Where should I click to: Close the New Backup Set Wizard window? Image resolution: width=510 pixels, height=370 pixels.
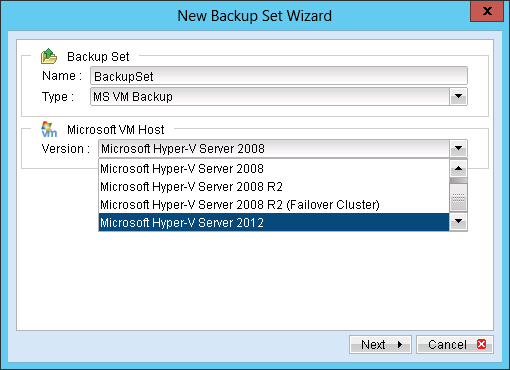pyautogui.click(x=487, y=11)
